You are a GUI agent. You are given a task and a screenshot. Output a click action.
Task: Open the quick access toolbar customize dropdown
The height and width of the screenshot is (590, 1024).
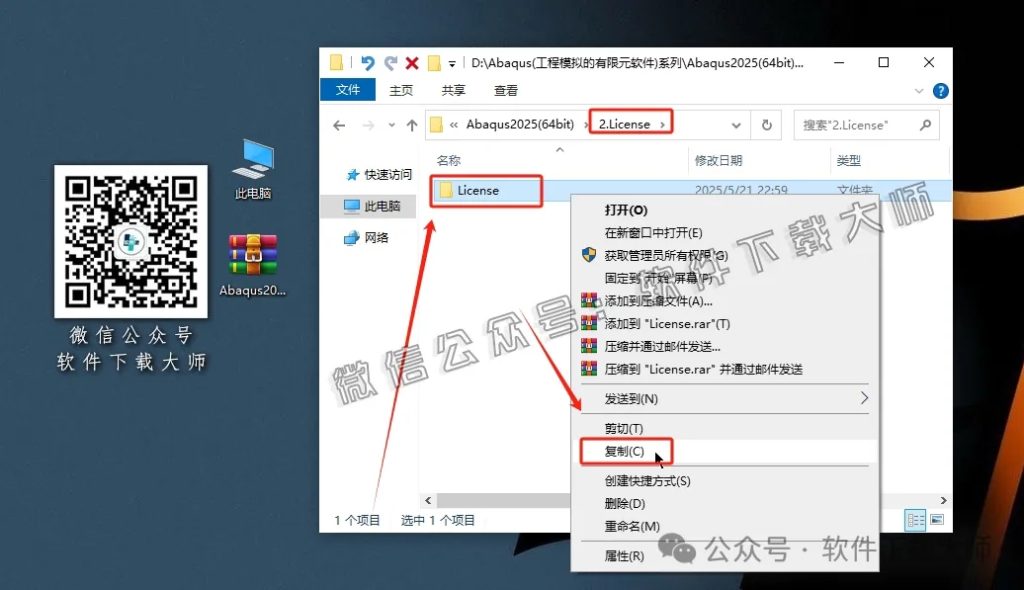click(x=451, y=63)
